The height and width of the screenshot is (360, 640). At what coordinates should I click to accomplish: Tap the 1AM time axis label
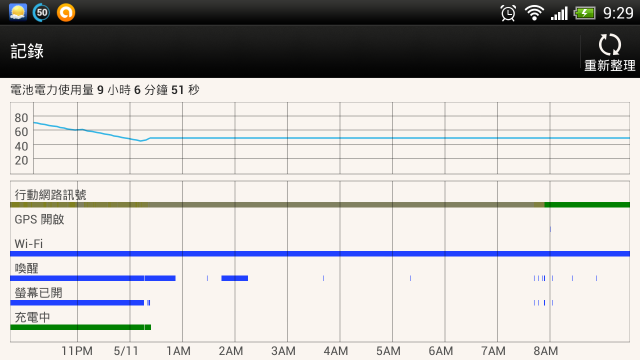click(x=178, y=351)
